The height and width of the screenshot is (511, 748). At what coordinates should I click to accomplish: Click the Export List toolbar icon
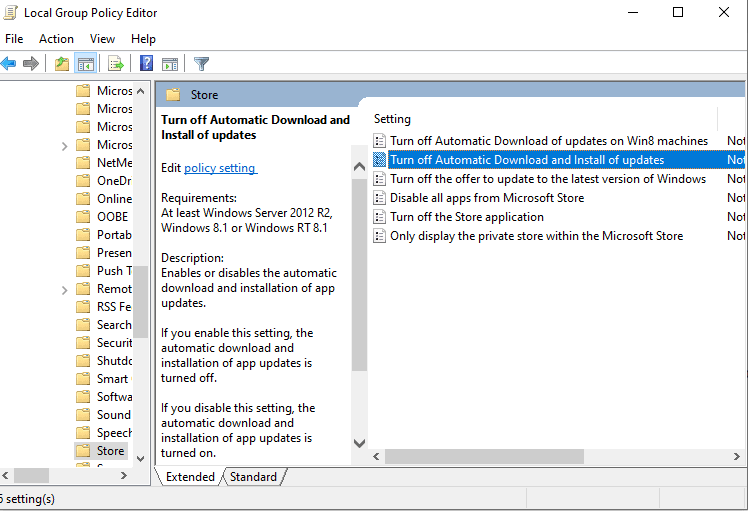click(115, 63)
